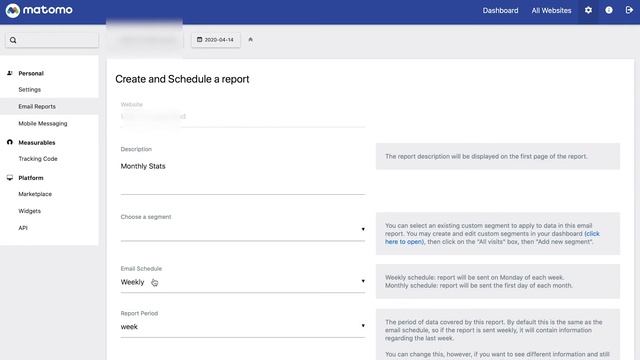The image size is (640, 360).
Task: Click the Platform section monitor icon
Action: click(10, 178)
